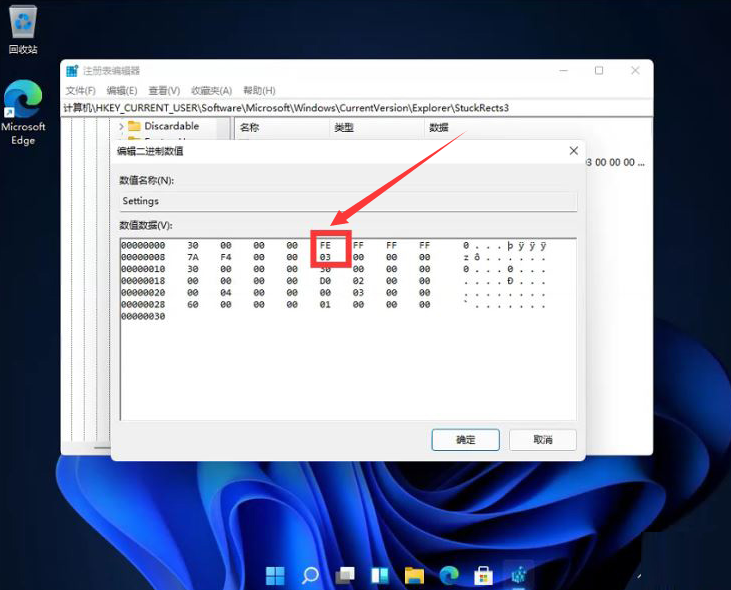Close the Registry Editor window

point(635,70)
